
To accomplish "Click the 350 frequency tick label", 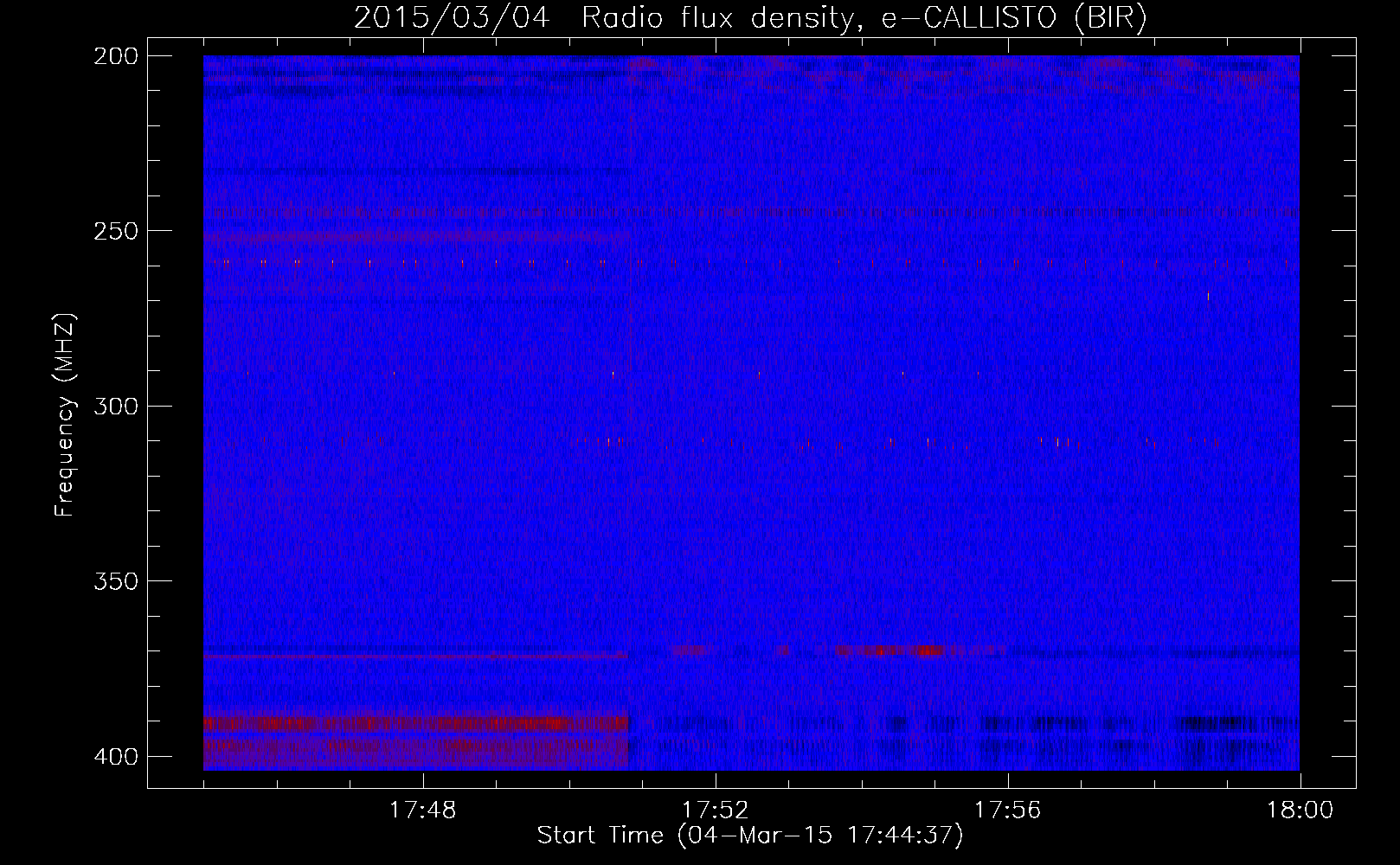I will [116, 581].
